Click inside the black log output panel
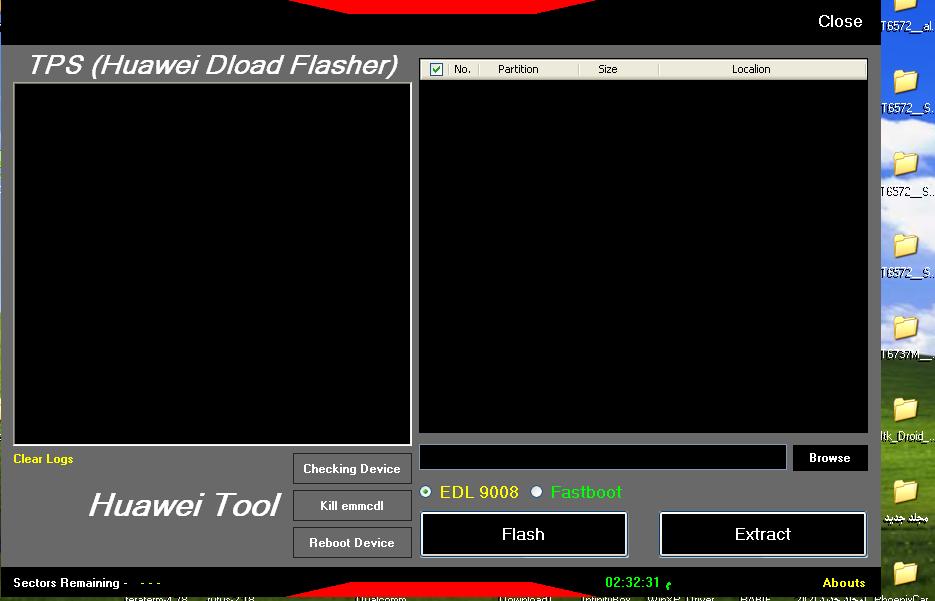Image resolution: width=935 pixels, height=601 pixels. [212, 264]
